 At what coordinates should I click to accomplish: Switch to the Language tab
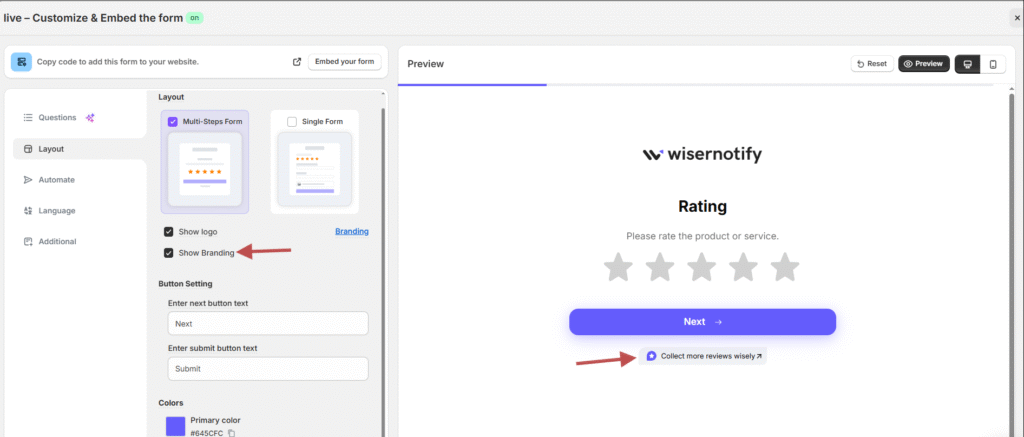pos(56,211)
